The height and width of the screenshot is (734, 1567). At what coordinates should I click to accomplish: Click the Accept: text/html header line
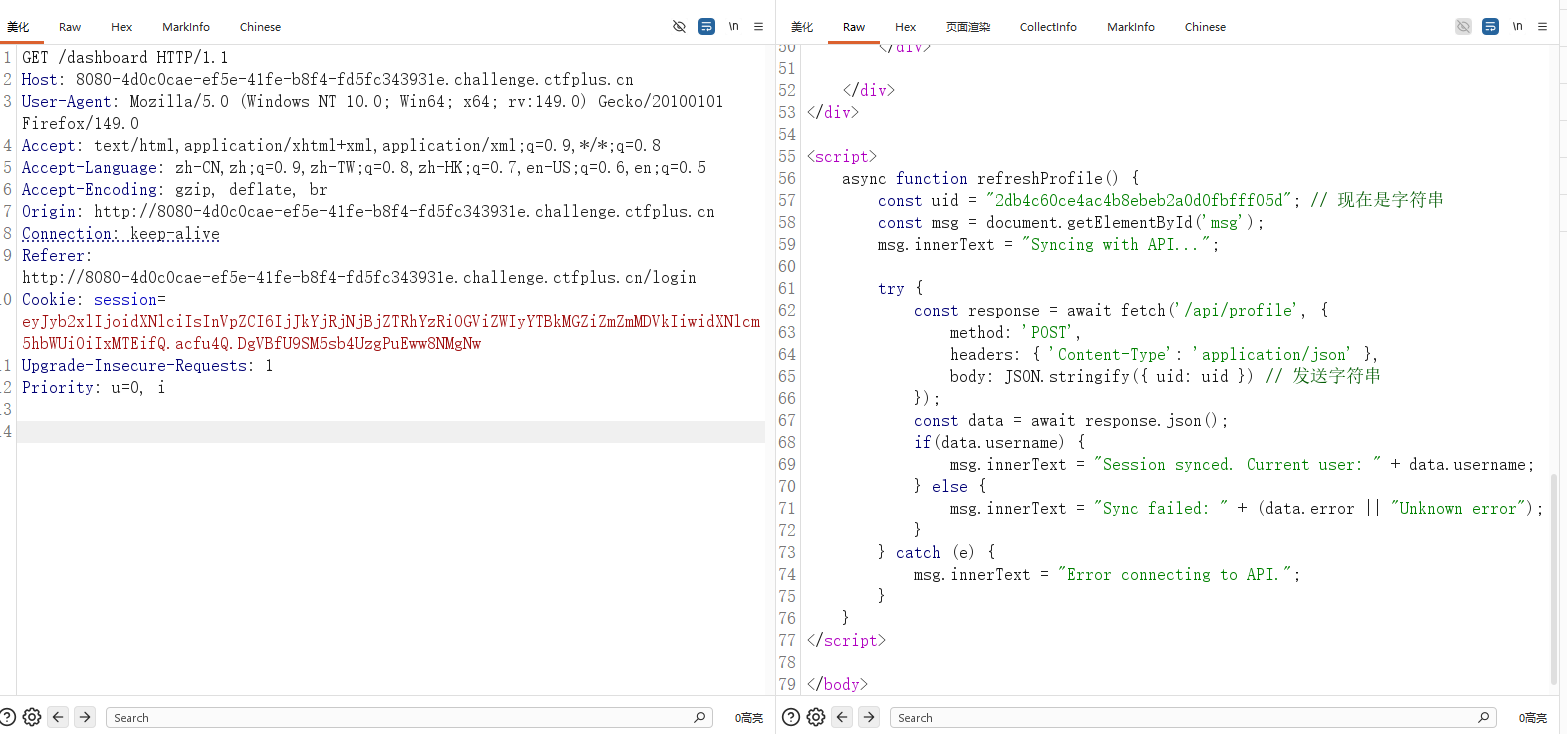pos(341,146)
